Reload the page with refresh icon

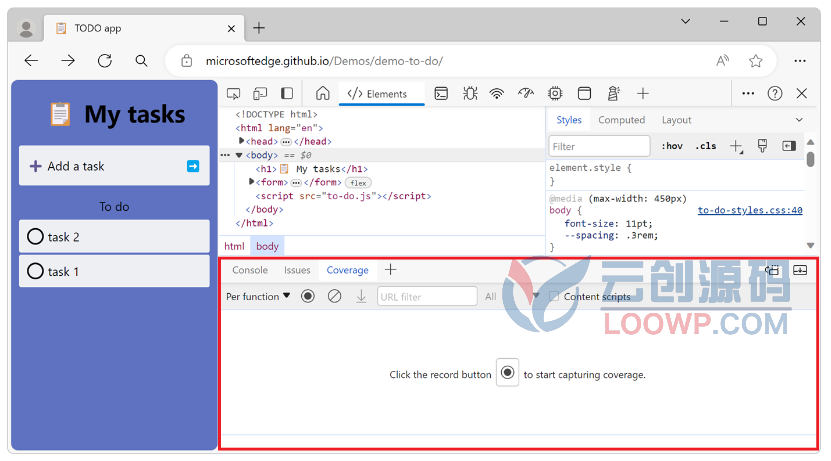click(104, 61)
